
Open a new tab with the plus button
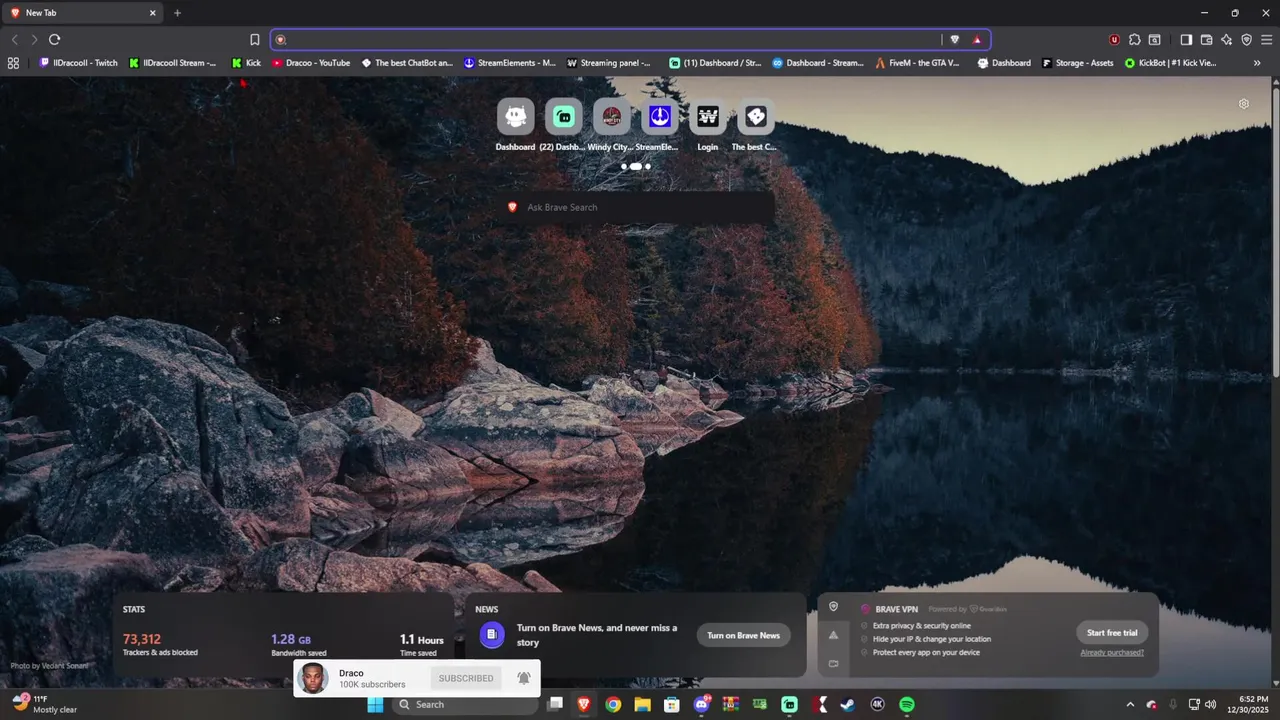coord(178,13)
